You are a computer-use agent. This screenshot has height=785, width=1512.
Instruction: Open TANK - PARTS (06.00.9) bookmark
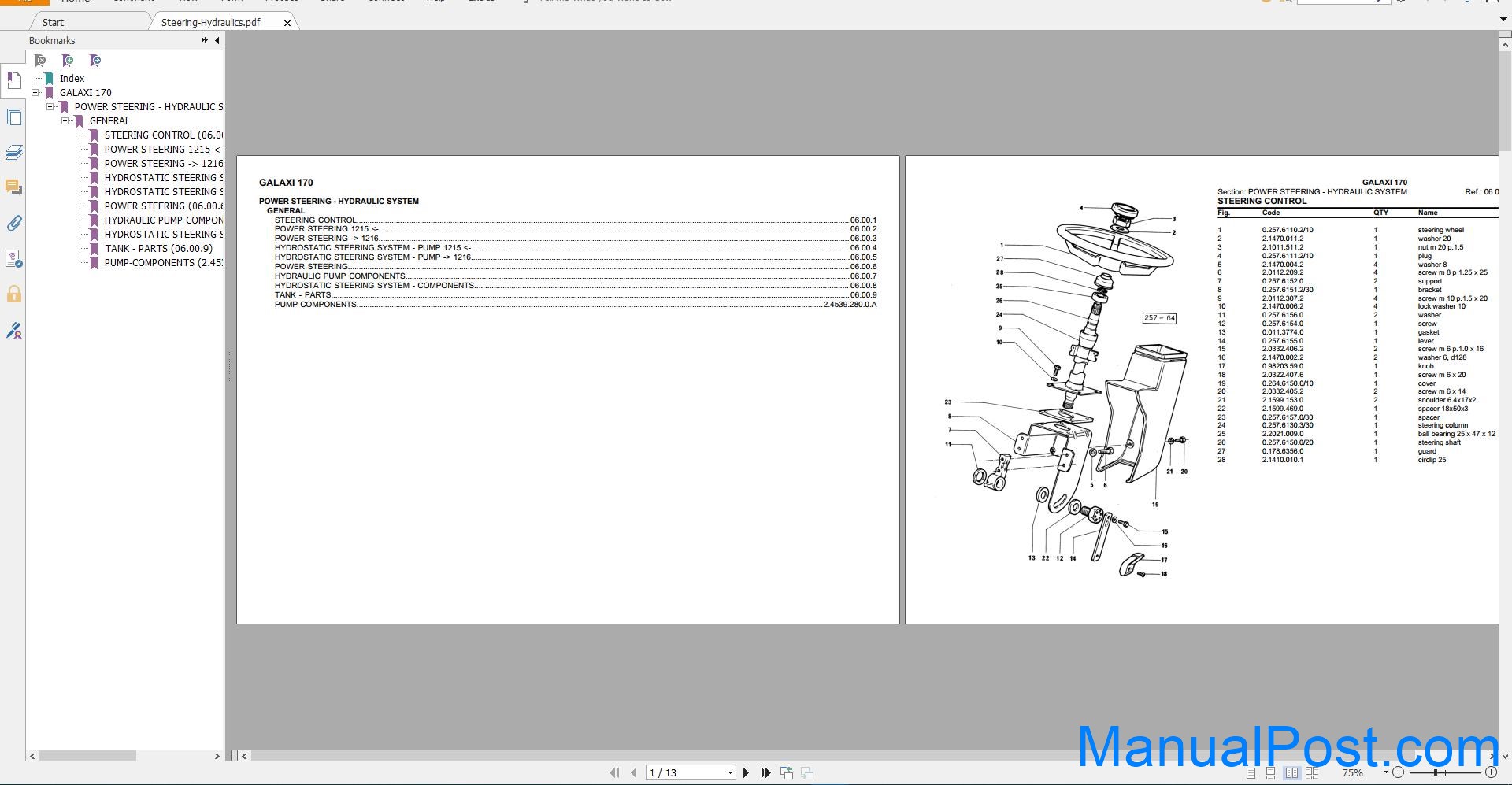coord(158,248)
